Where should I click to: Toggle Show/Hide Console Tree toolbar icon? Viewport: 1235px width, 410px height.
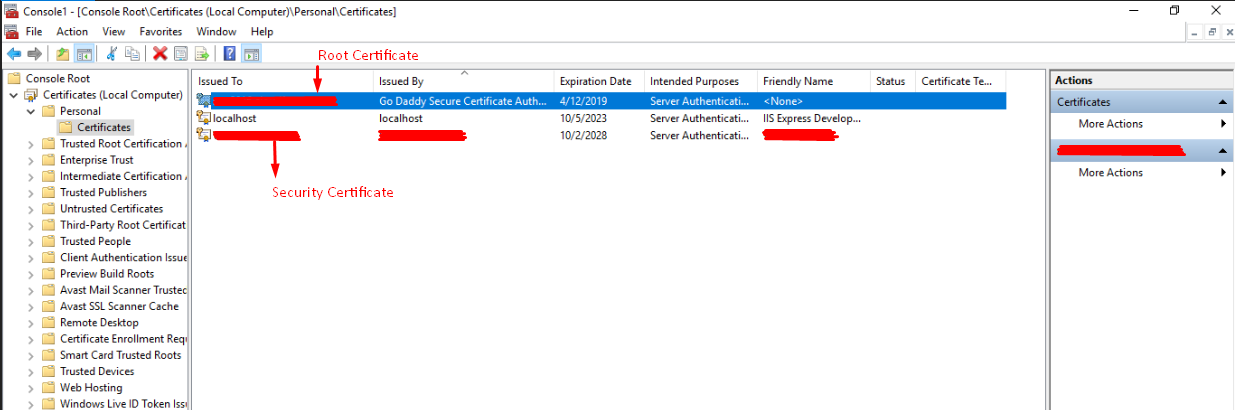pyautogui.click(x=84, y=54)
